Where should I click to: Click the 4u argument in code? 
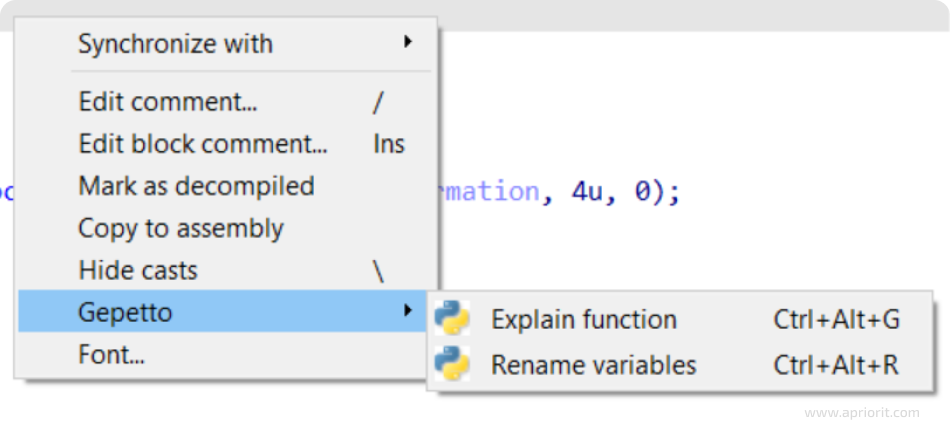pyautogui.click(x=586, y=191)
